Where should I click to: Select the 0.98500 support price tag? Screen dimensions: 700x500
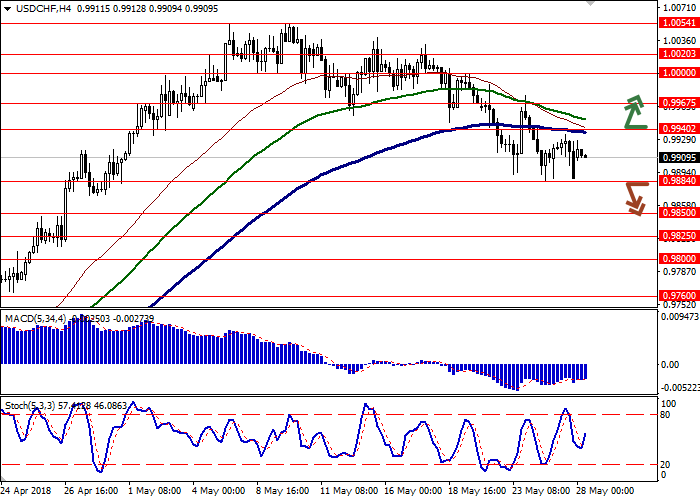point(679,213)
